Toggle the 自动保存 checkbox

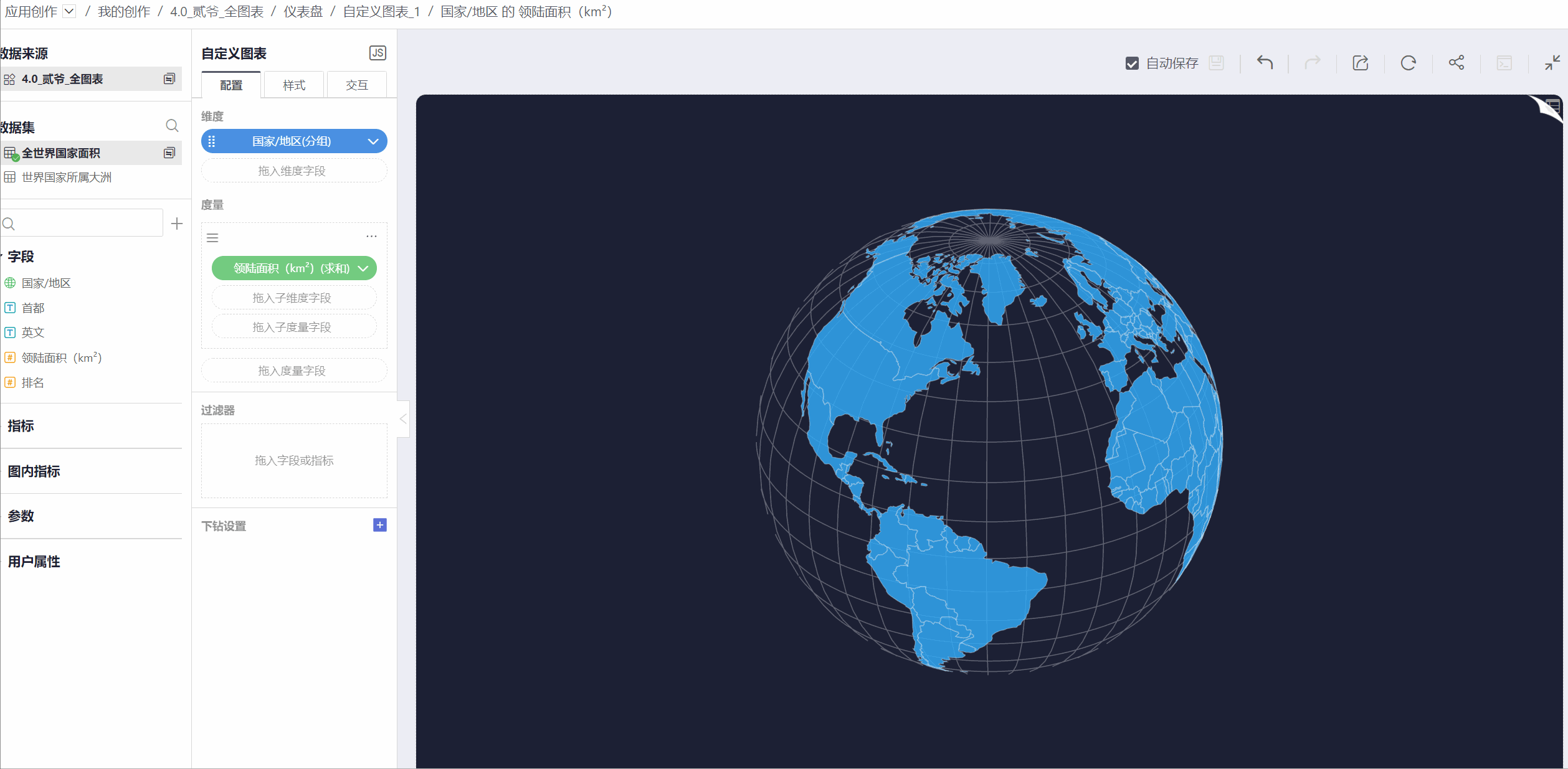(x=1132, y=63)
